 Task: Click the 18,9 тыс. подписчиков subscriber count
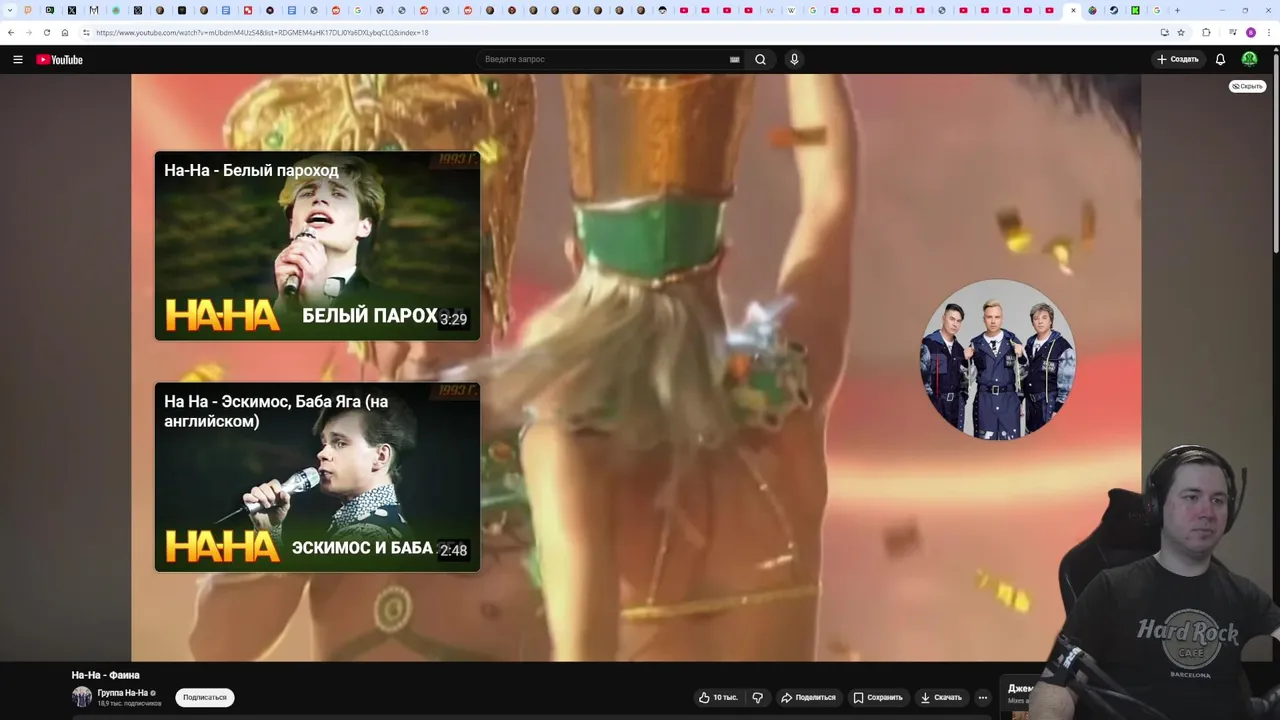pyautogui.click(x=129, y=704)
